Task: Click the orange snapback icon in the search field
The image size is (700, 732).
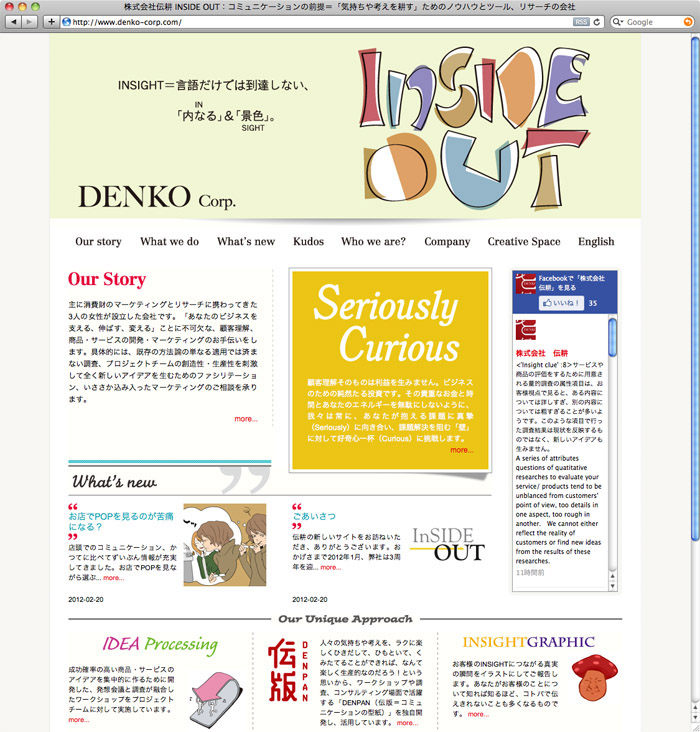Action: click(x=687, y=22)
